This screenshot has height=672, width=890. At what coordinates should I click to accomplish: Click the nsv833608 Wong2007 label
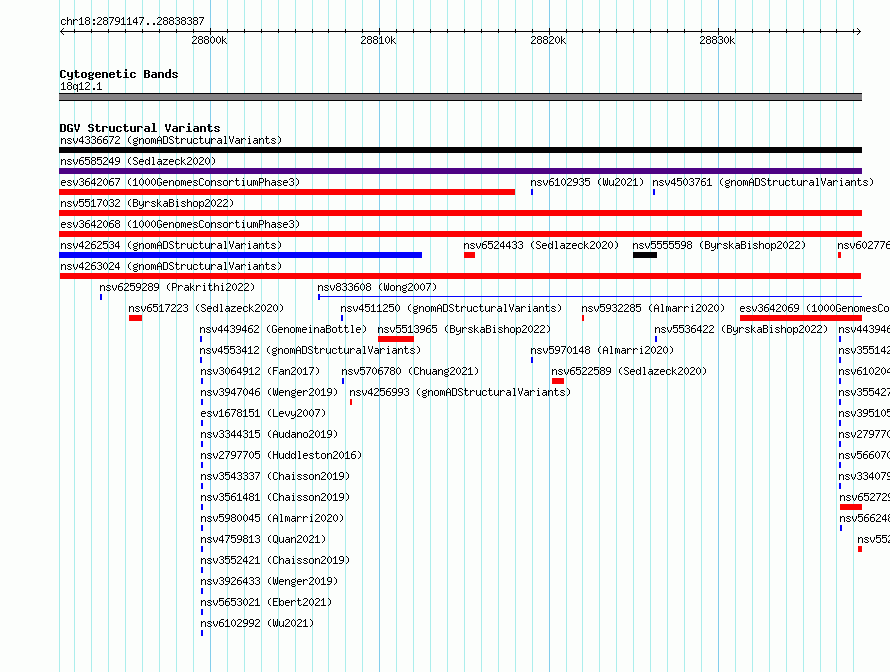click(377, 287)
